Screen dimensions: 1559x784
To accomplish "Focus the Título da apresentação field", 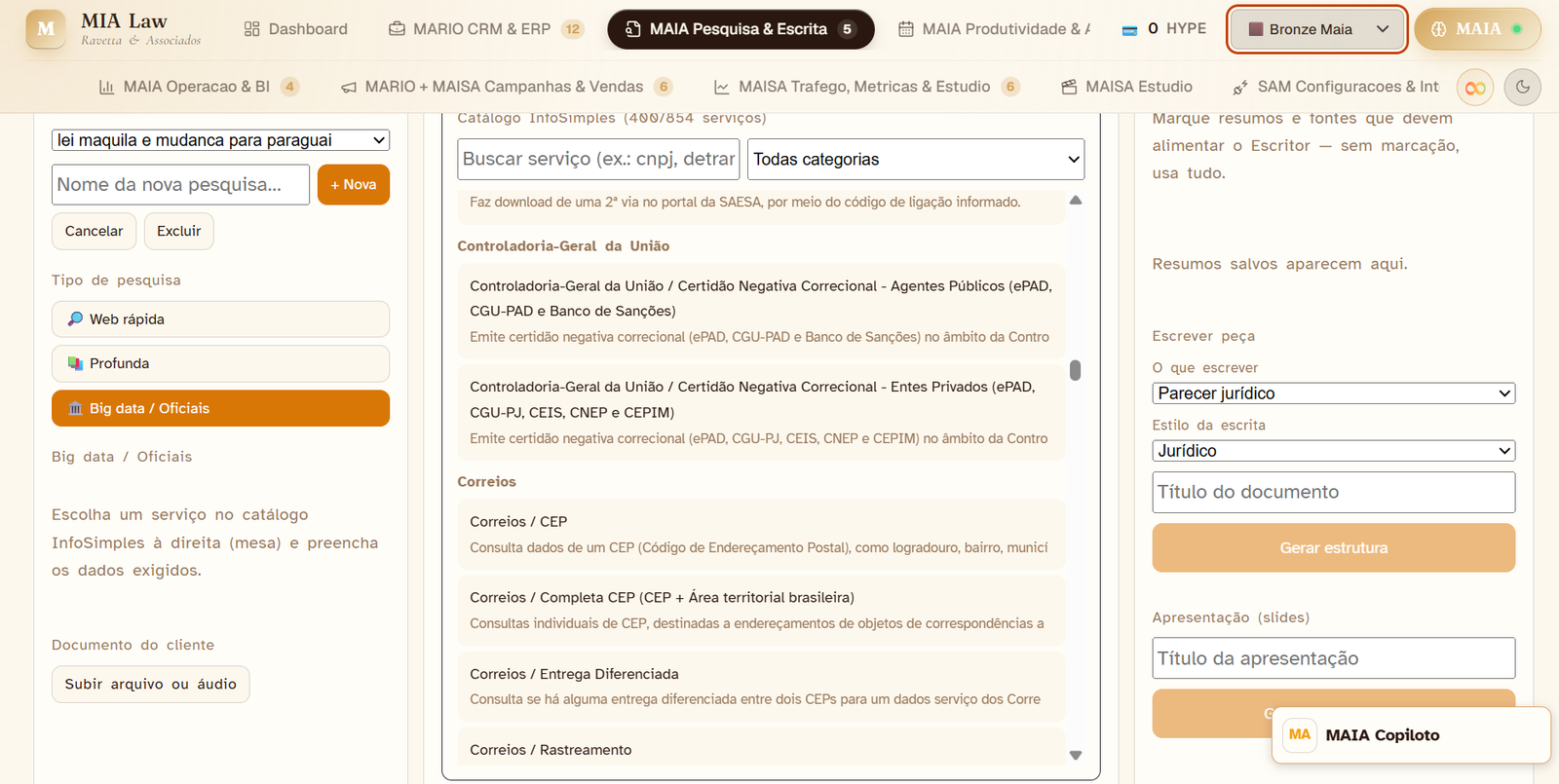I will [x=1333, y=658].
